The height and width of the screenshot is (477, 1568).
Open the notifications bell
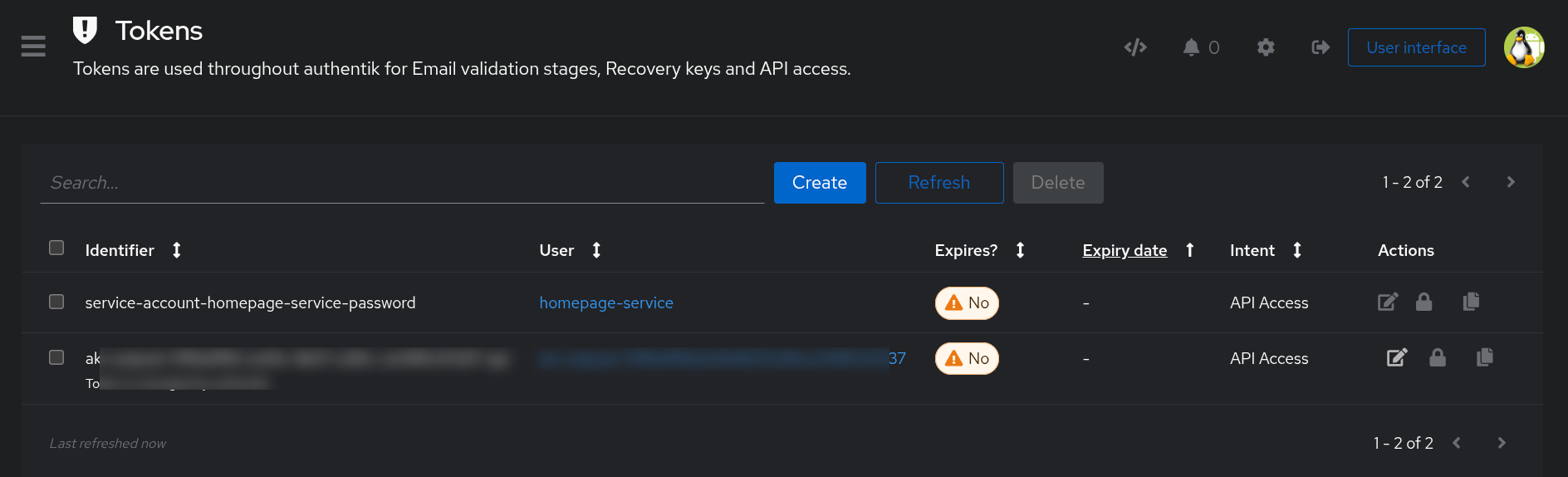tap(1191, 47)
